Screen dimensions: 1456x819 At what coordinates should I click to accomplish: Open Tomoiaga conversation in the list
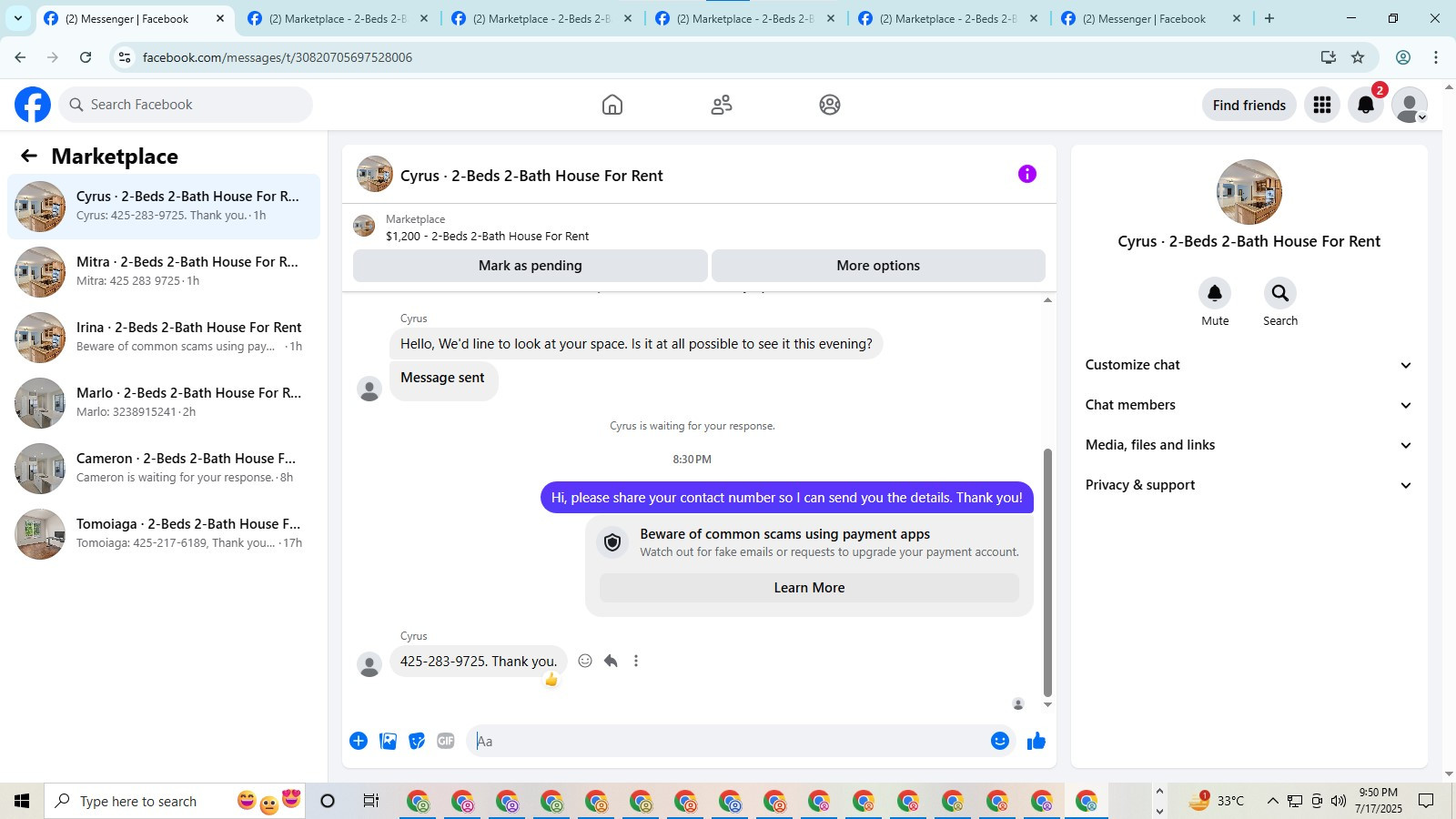pos(164,534)
